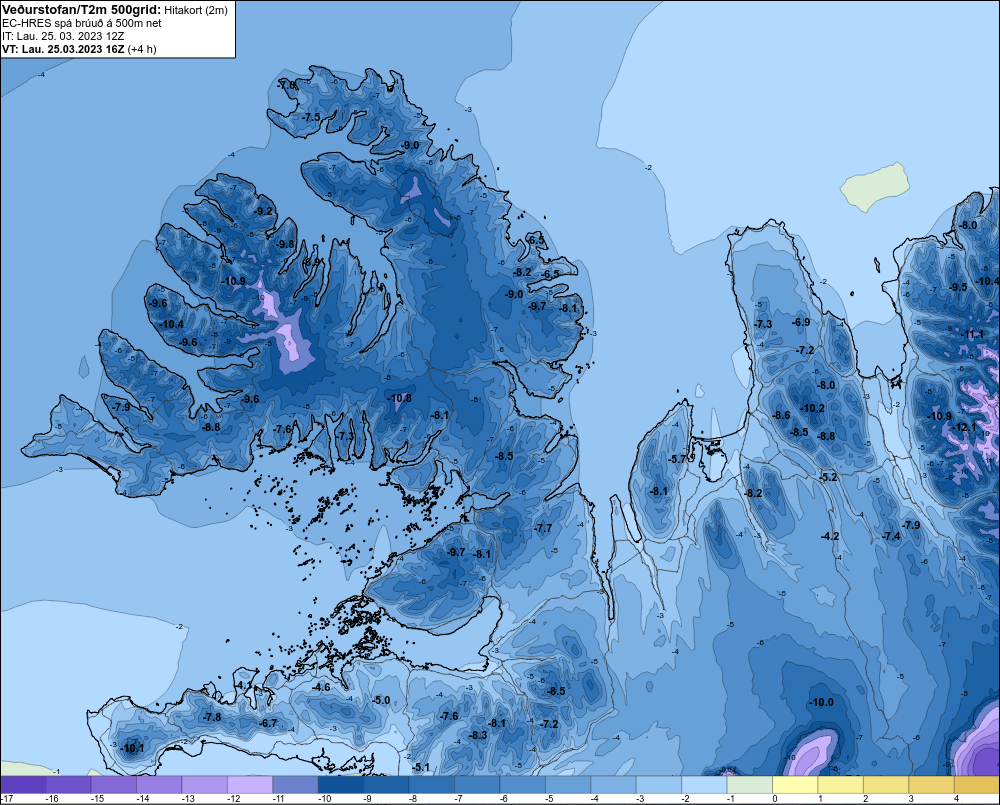Click the legend swatch between -11 and -10

[295, 785]
